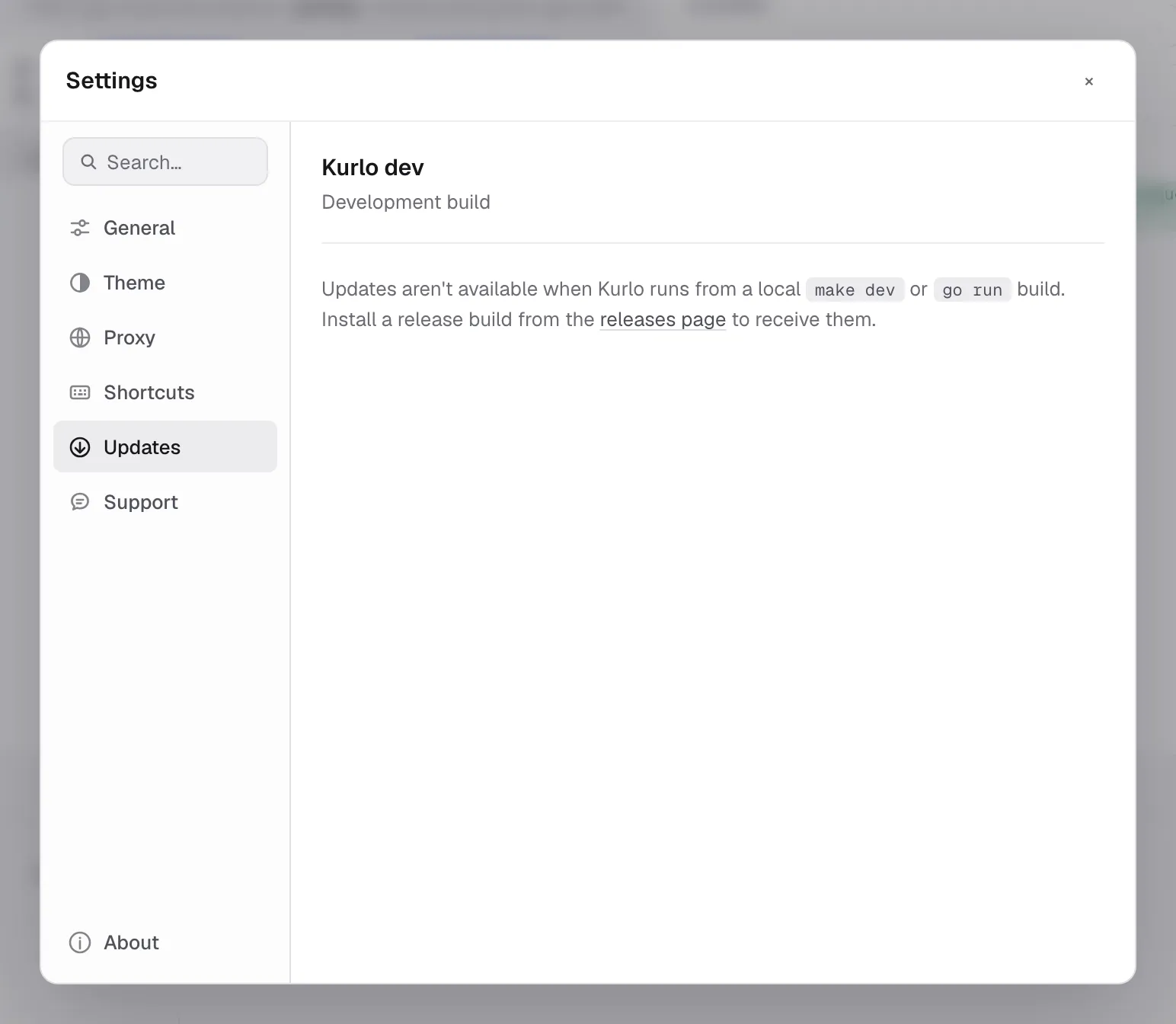Viewport: 1176px width, 1024px height.
Task: Click the General sliders icon
Action: 80,228
